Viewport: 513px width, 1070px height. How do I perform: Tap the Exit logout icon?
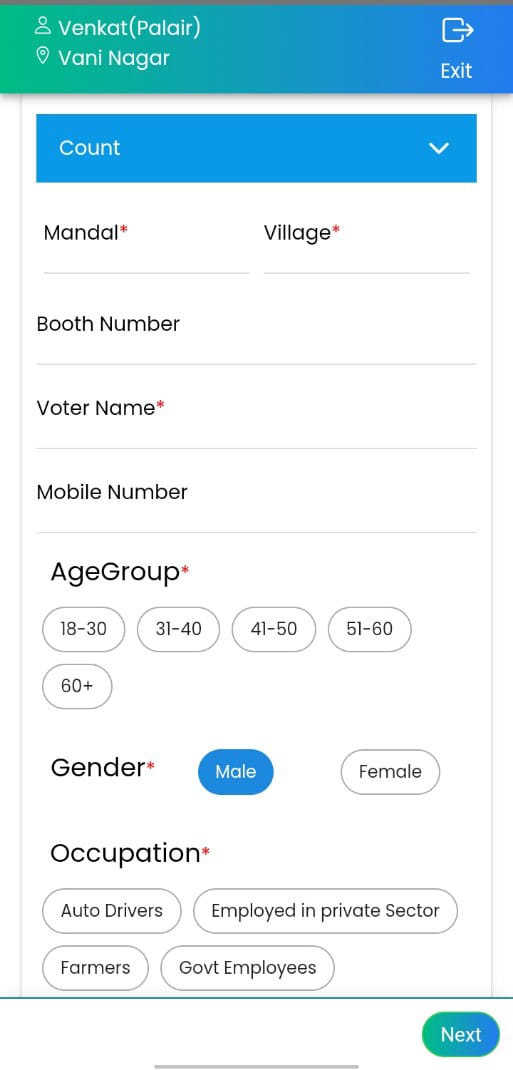pos(457,31)
